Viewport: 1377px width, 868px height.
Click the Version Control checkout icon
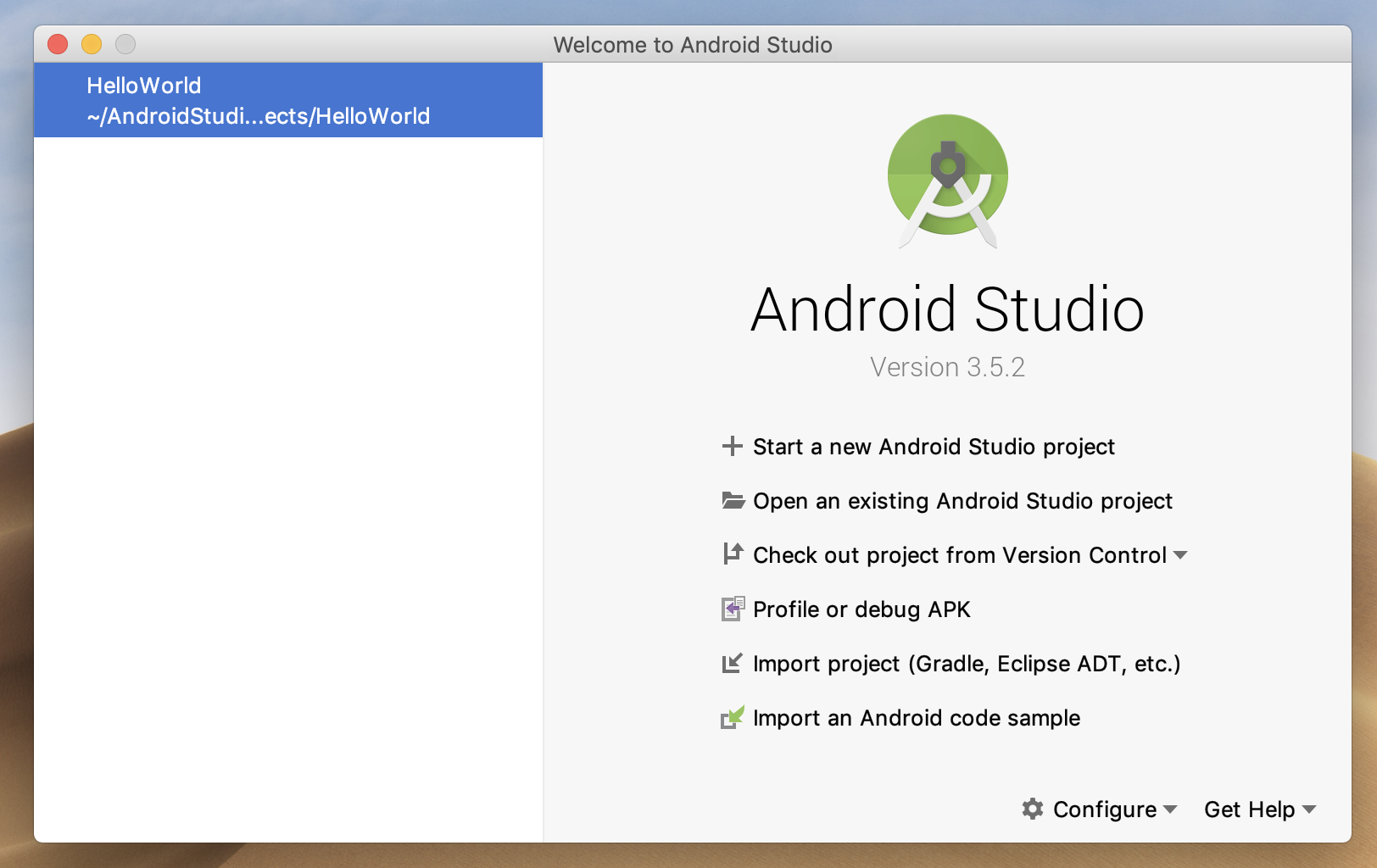click(x=733, y=554)
